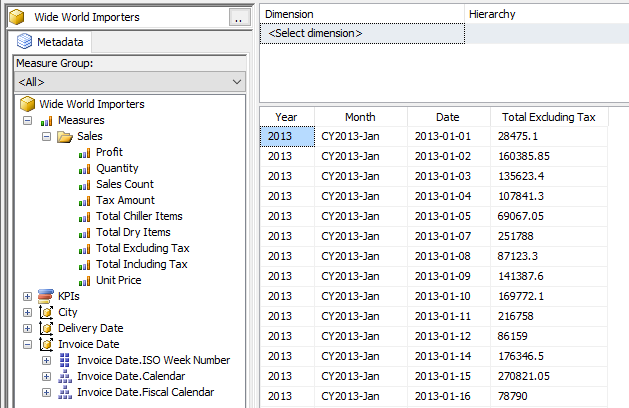Screen dimensions: 629x408
Task: Click the KPIs icon in metadata tree
Action: point(46,296)
